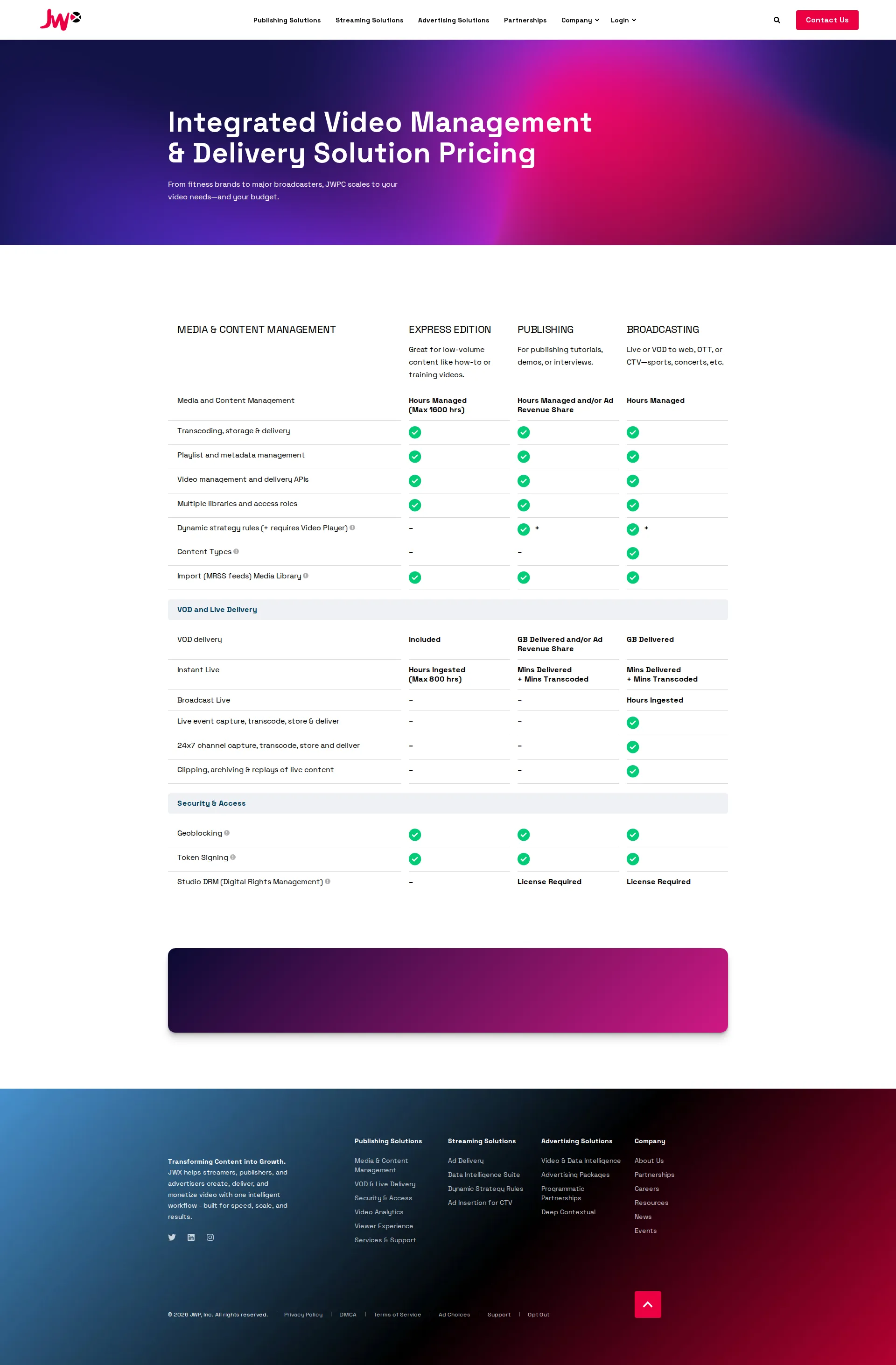Click the info icon next to Dynamic strategy rules
This screenshot has width=896, height=1365.
(352, 528)
